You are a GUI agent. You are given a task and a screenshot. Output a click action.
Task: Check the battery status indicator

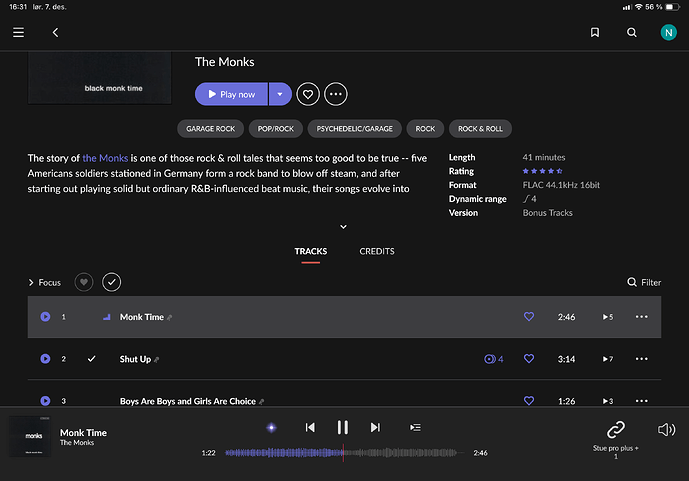[x=672, y=7]
